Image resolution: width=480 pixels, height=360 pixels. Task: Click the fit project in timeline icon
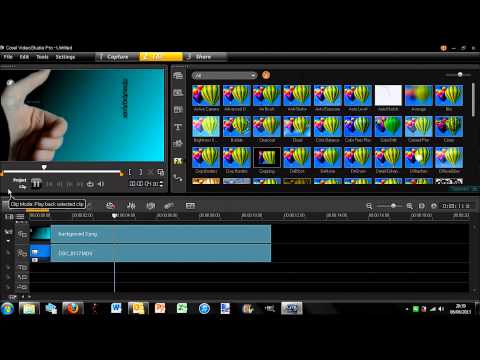[422, 206]
